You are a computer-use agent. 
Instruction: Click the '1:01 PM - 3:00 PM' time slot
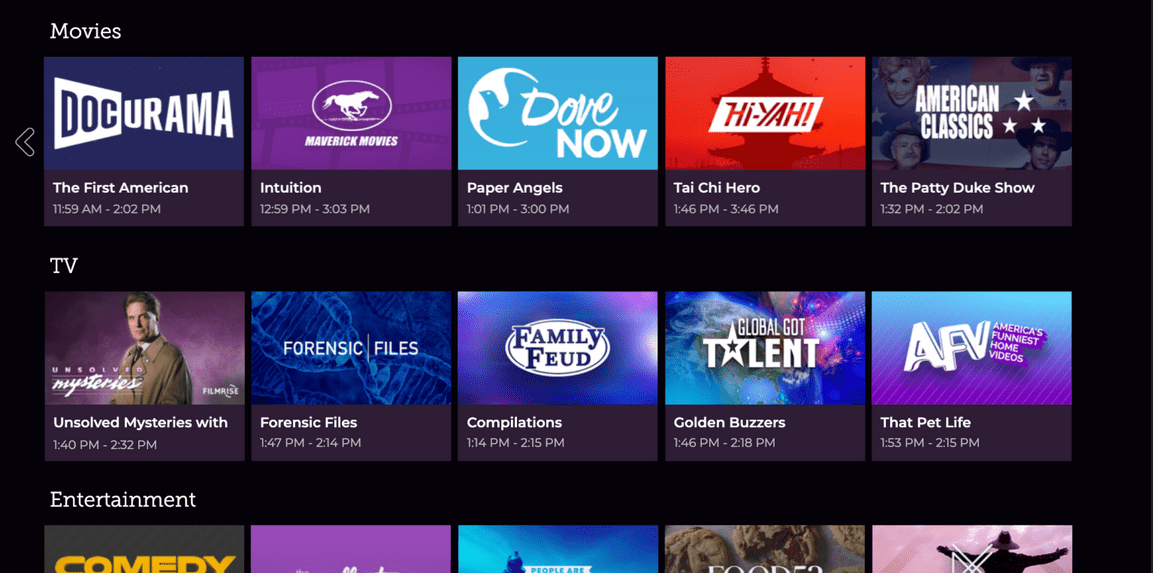[518, 210]
